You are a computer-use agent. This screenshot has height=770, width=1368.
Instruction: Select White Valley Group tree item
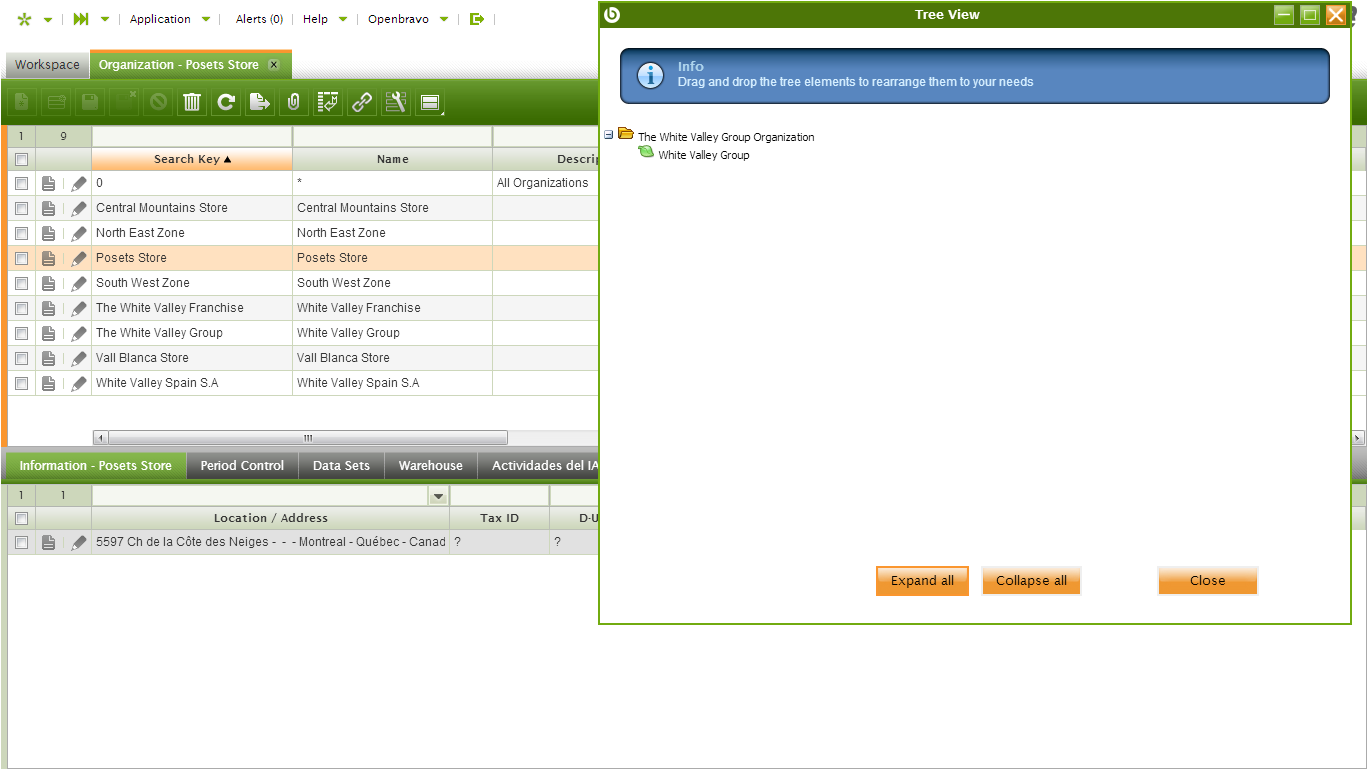pos(704,155)
